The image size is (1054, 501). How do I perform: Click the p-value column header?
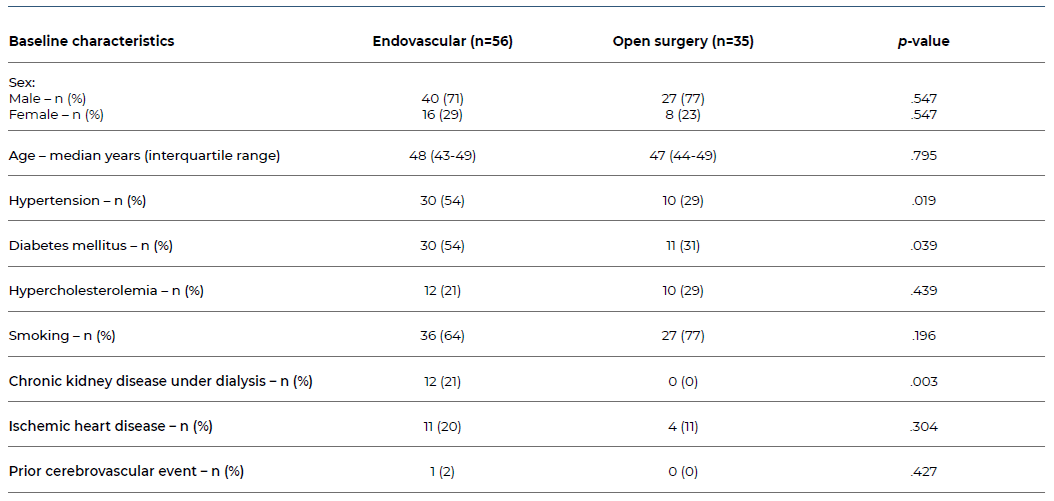923,41
